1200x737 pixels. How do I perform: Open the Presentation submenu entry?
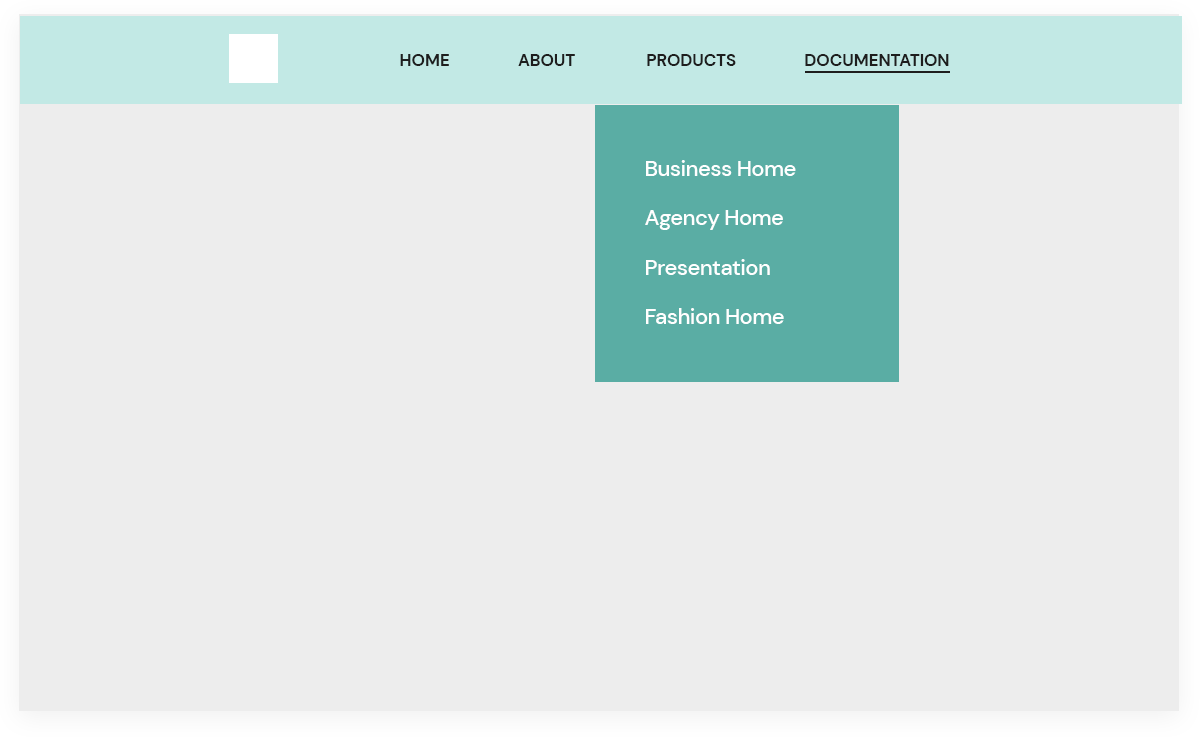pos(707,268)
